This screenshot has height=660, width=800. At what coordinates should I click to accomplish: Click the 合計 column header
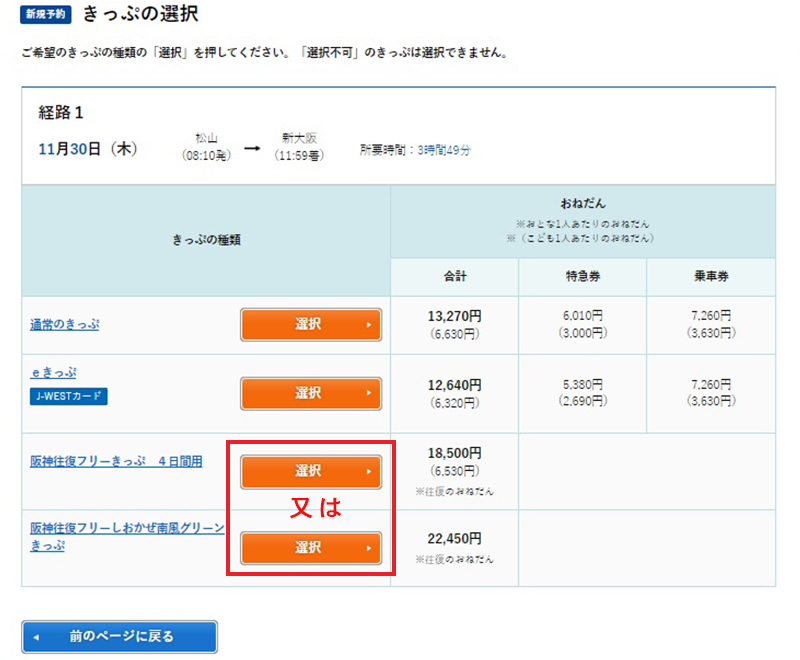tap(454, 277)
